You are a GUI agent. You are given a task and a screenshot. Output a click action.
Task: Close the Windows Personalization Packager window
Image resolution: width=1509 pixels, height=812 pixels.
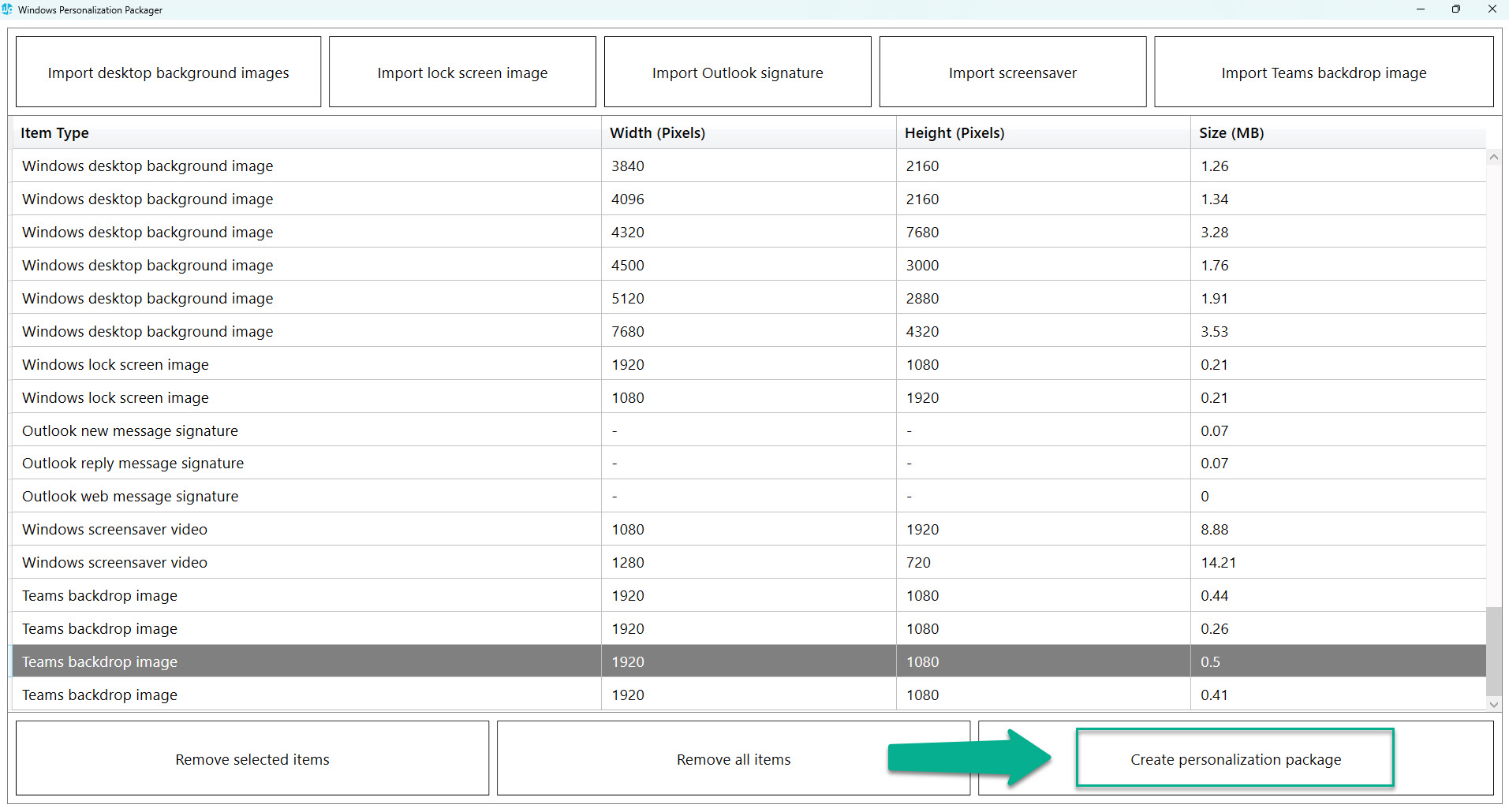pyautogui.click(x=1492, y=9)
